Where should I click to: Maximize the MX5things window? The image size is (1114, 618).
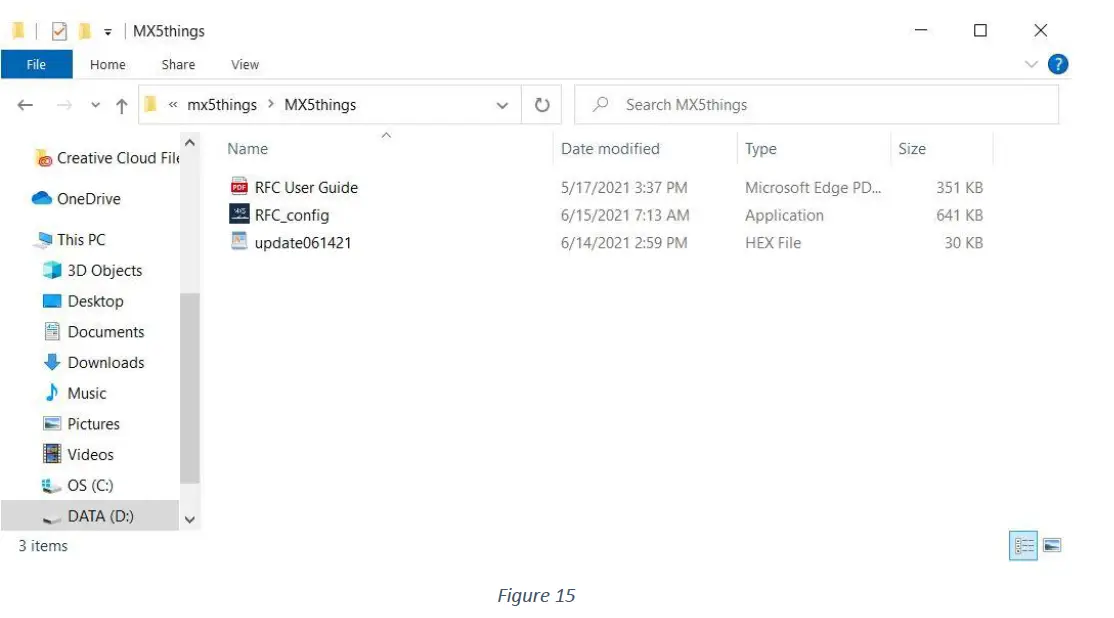[980, 31]
